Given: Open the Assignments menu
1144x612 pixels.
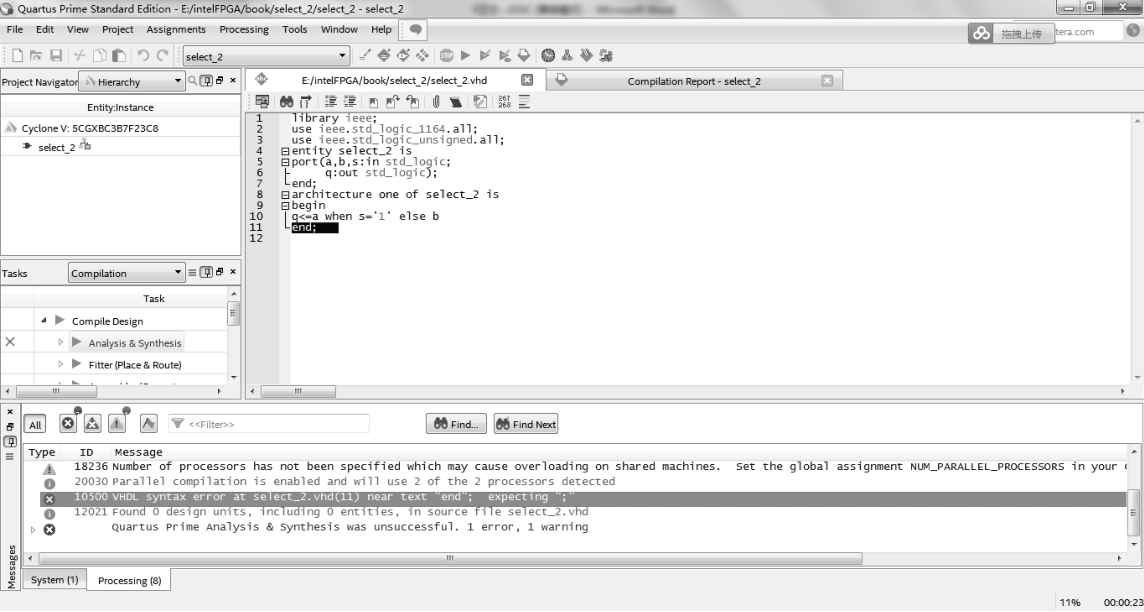Looking at the screenshot, I should [x=176, y=29].
